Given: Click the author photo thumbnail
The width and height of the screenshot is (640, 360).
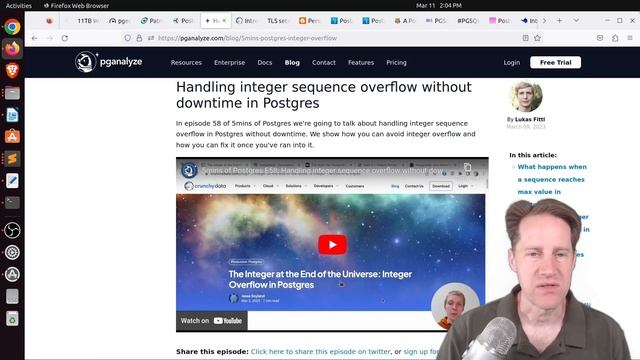Looking at the screenshot, I should click(526, 96).
